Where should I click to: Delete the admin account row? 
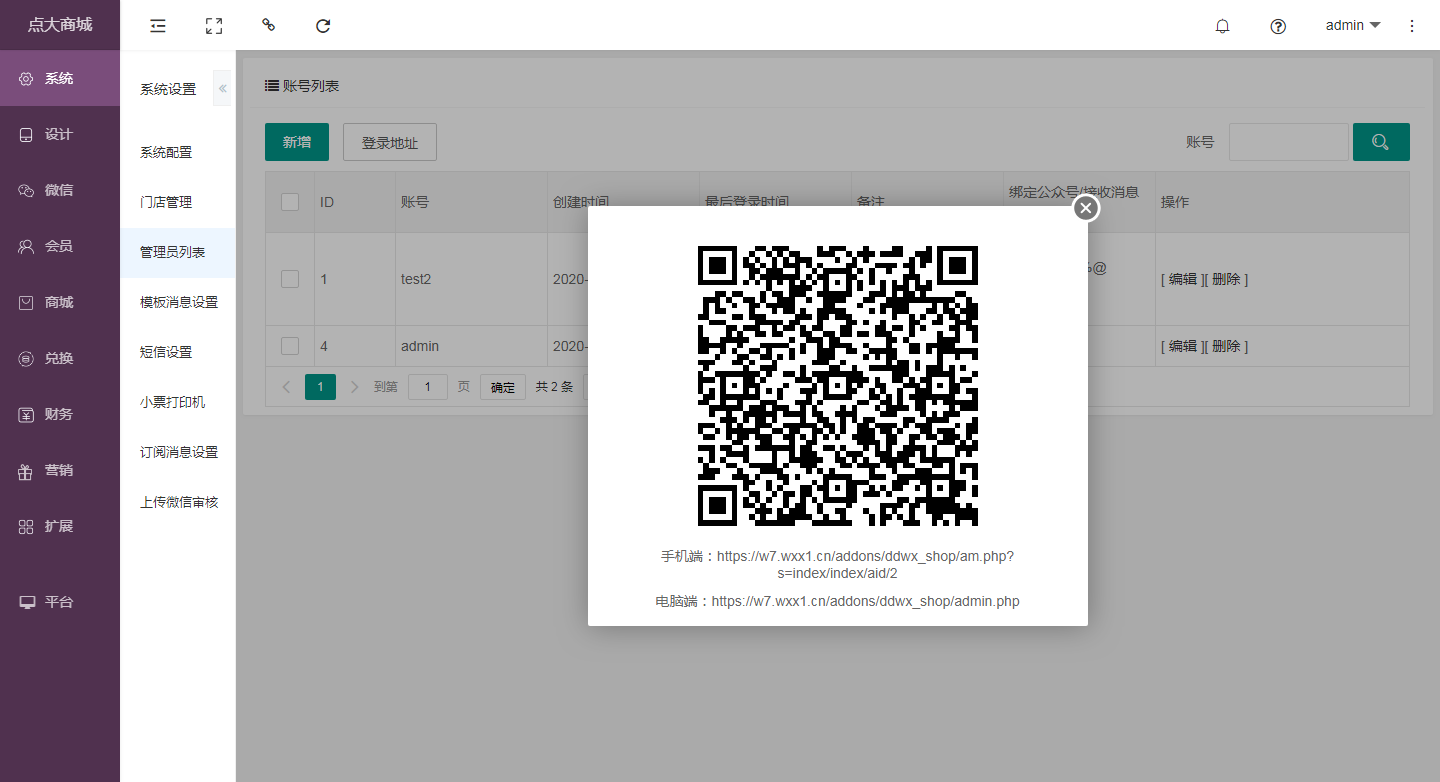point(1226,346)
